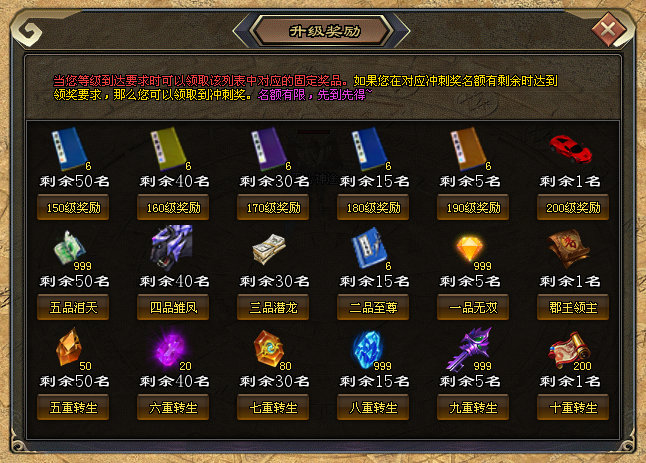Click the 三品潜龙 button
The width and height of the screenshot is (646, 463).
click(x=273, y=307)
